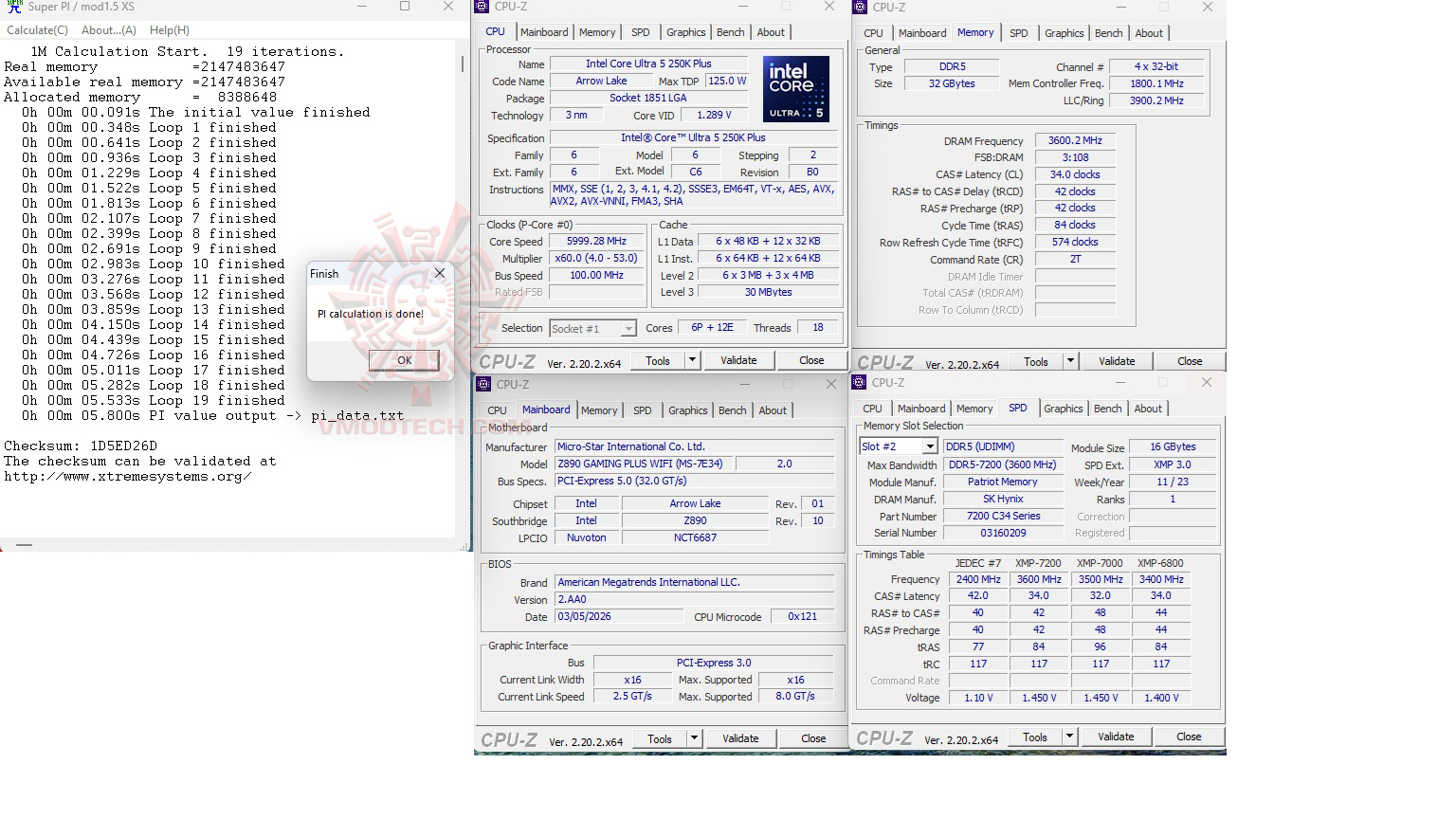Image resolution: width=1456 pixels, height=819 pixels.
Task: Click the Close button in the processor window
Action: coord(811,360)
